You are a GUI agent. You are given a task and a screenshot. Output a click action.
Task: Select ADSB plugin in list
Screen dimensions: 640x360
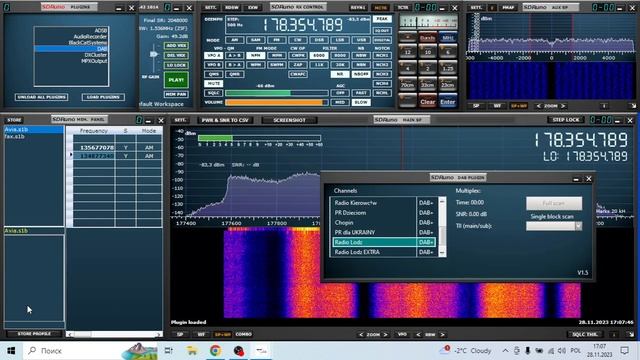(x=71, y=30)
